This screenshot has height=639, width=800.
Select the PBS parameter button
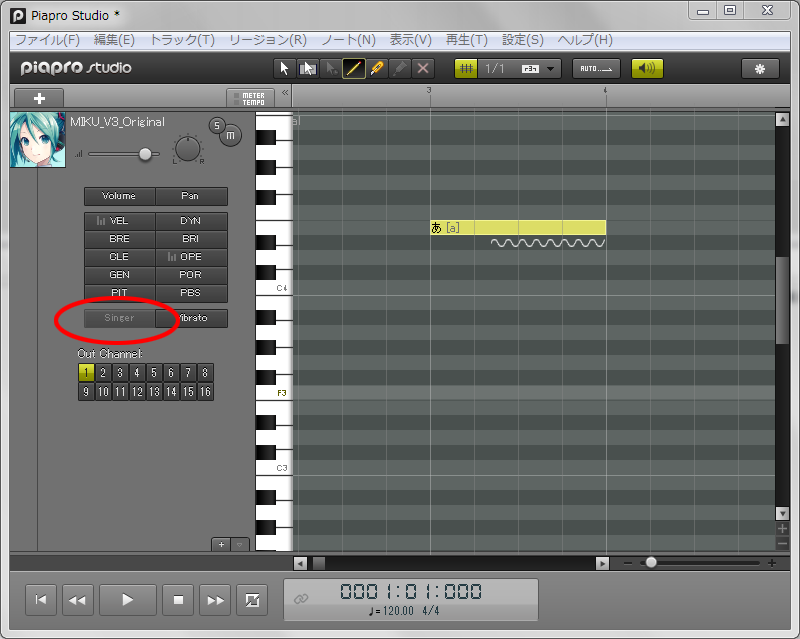point(191,292)
